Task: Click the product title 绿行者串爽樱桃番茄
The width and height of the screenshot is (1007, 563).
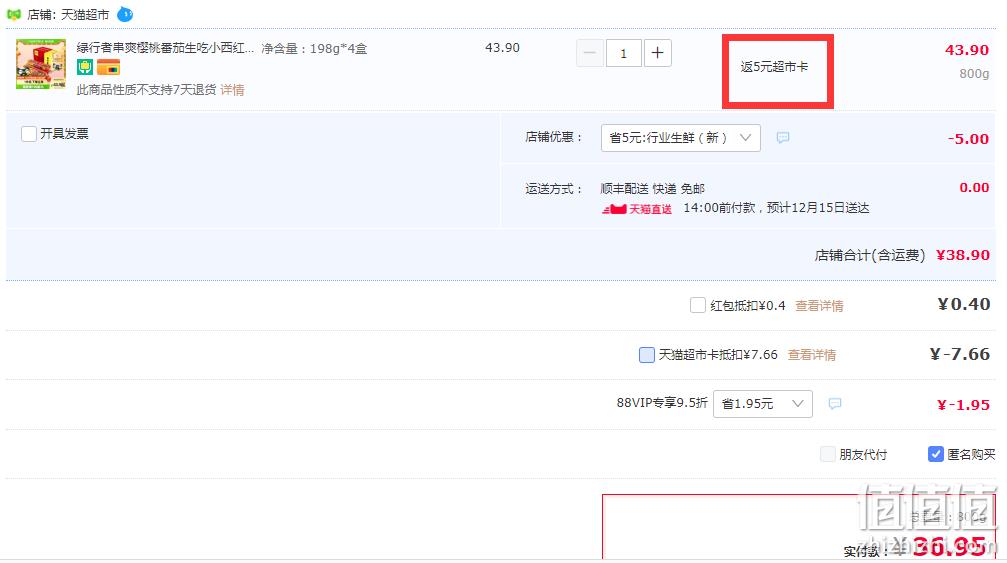Action: [165, 48]
